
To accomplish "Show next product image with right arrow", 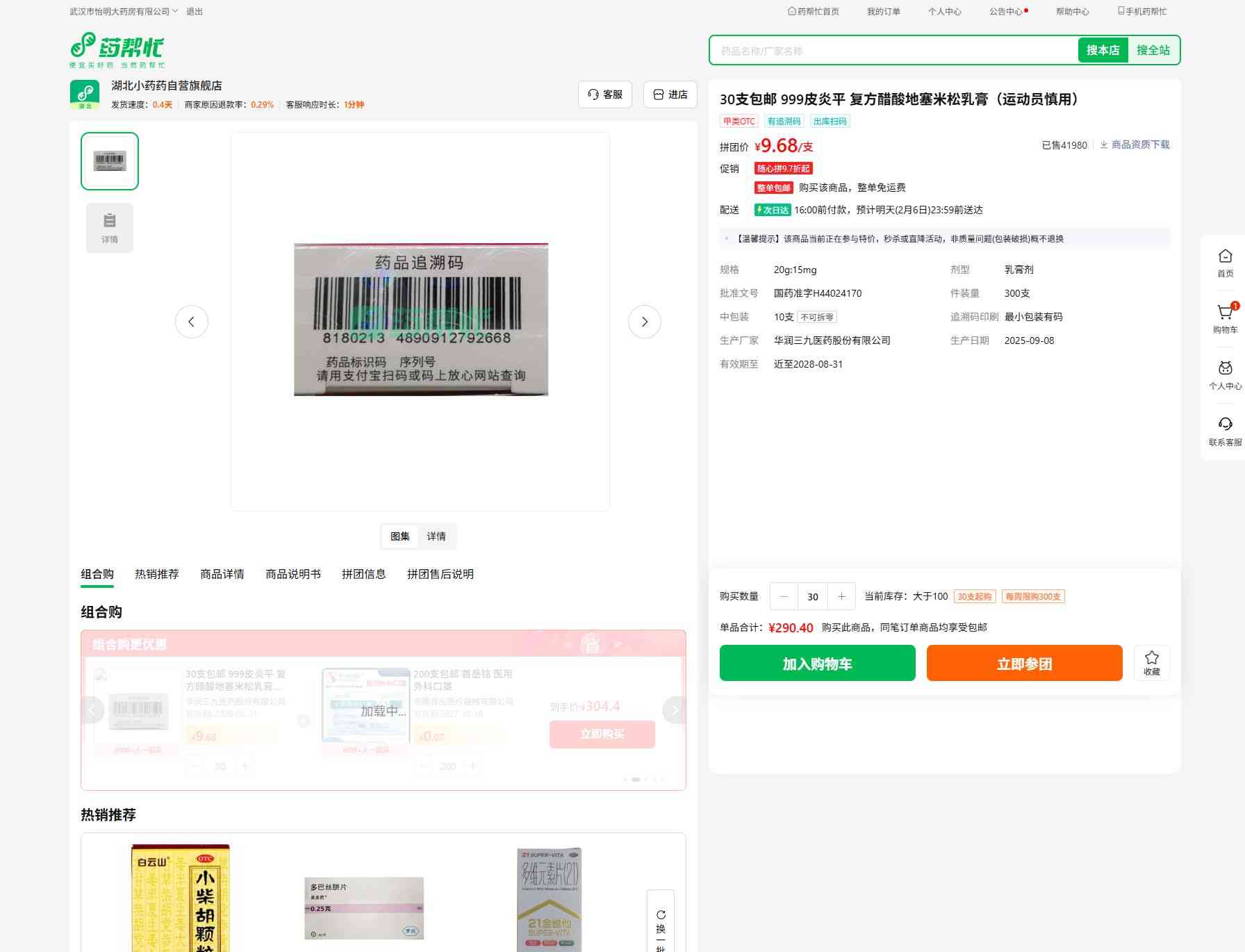I will click(644, 322).
